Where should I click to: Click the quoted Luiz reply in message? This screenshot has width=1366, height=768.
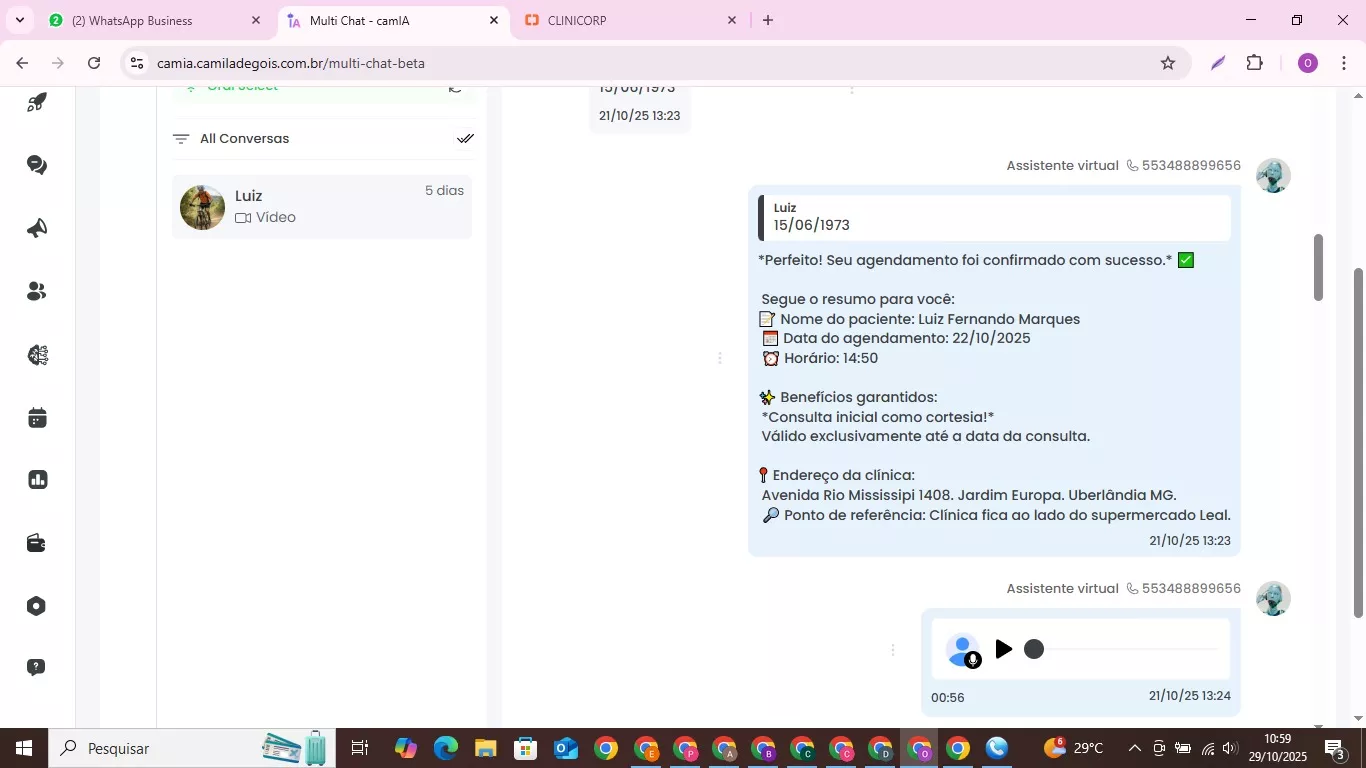point(994,217)
